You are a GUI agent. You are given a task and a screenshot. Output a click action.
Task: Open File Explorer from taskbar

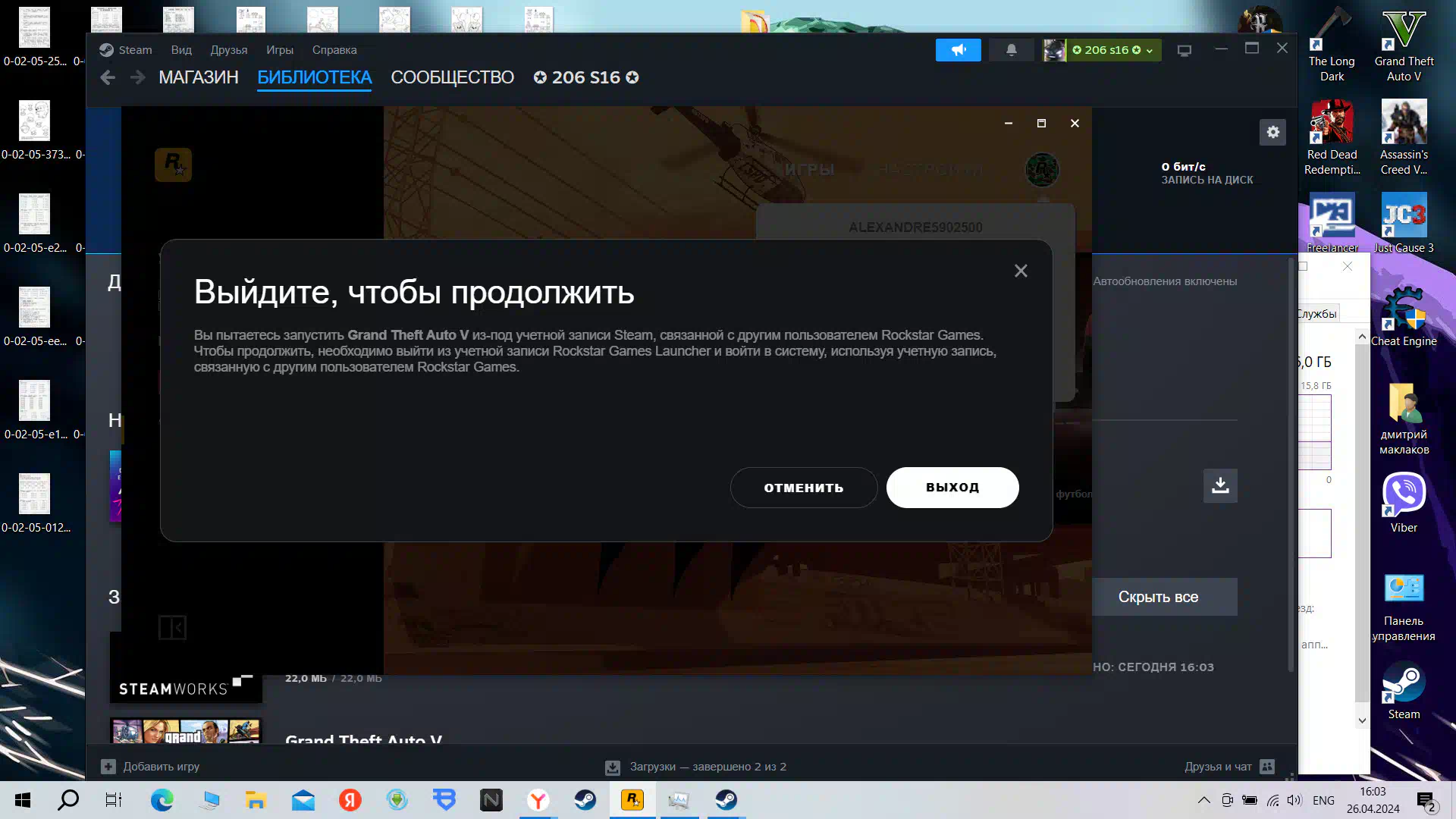click(x=256, y=800)
